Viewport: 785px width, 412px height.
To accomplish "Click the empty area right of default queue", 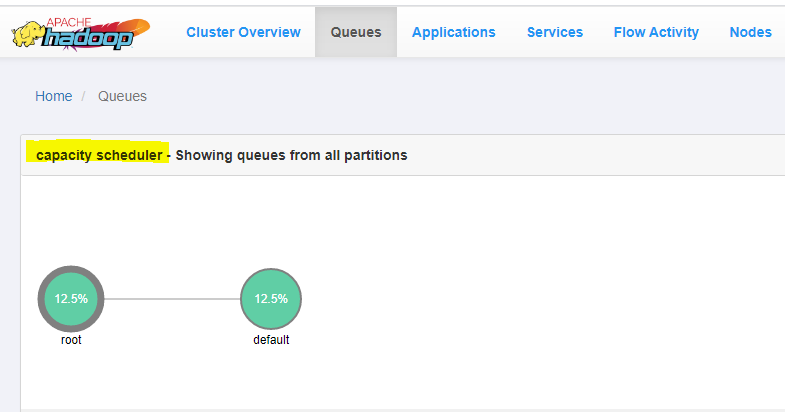I will (520, 298).
